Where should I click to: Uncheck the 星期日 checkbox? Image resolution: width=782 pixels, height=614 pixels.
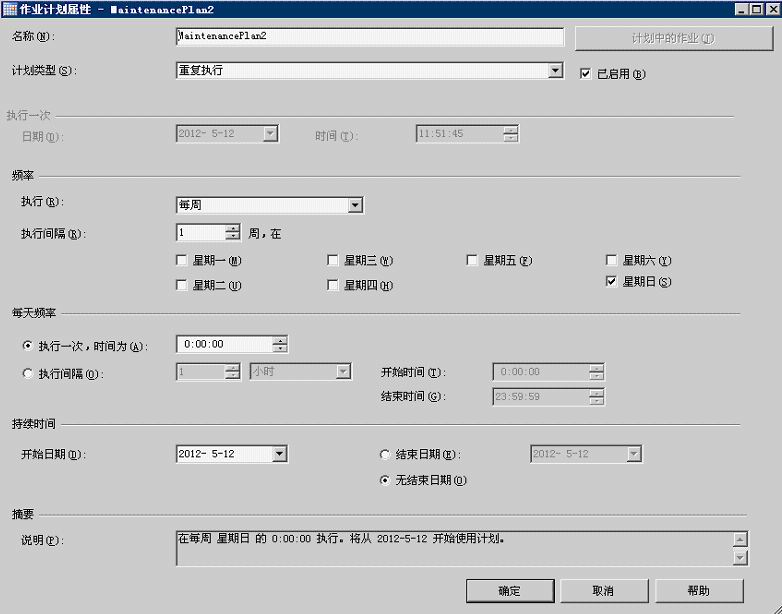point(612,282)
